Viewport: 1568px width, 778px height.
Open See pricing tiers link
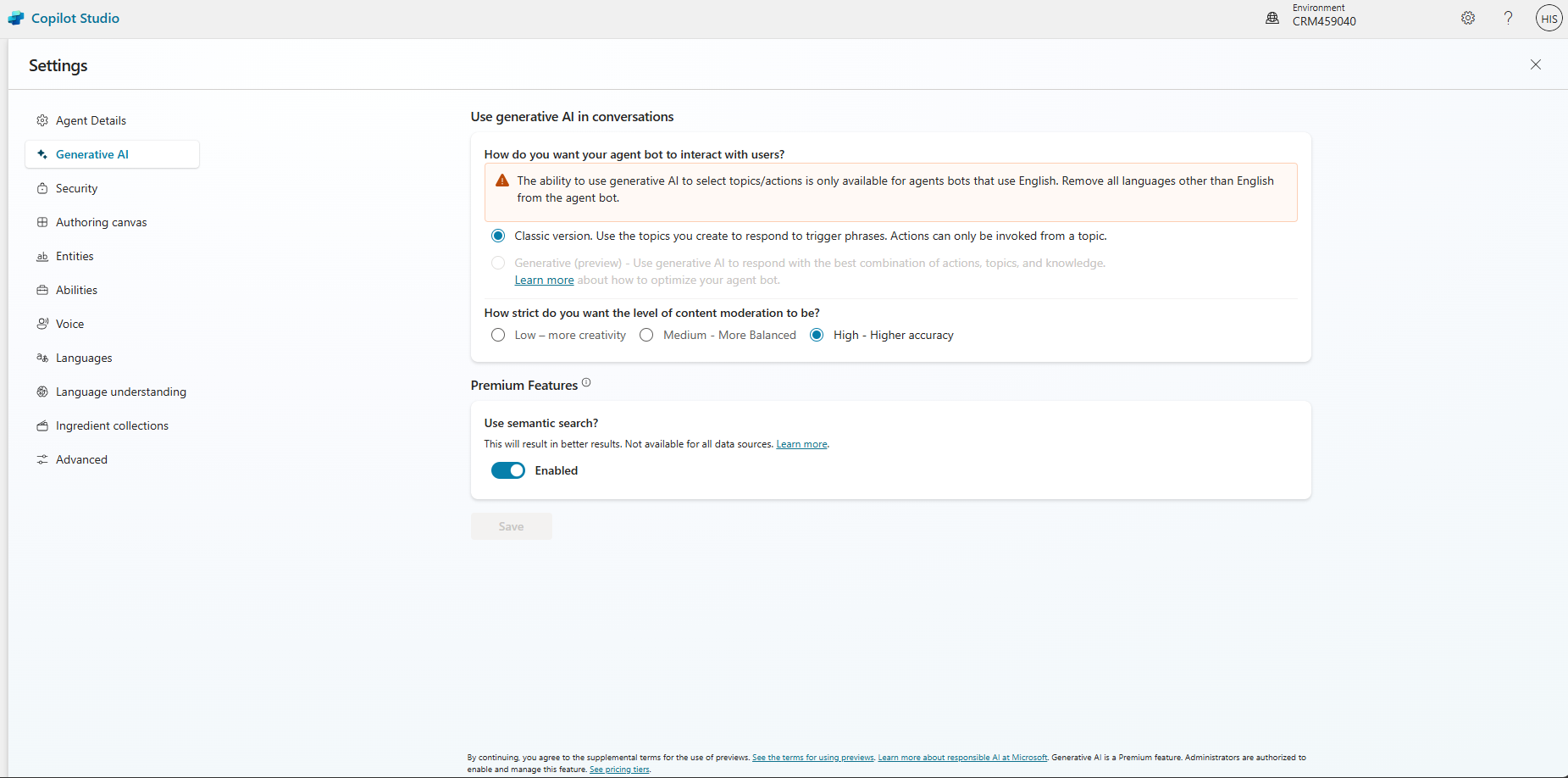coord(619,770)
